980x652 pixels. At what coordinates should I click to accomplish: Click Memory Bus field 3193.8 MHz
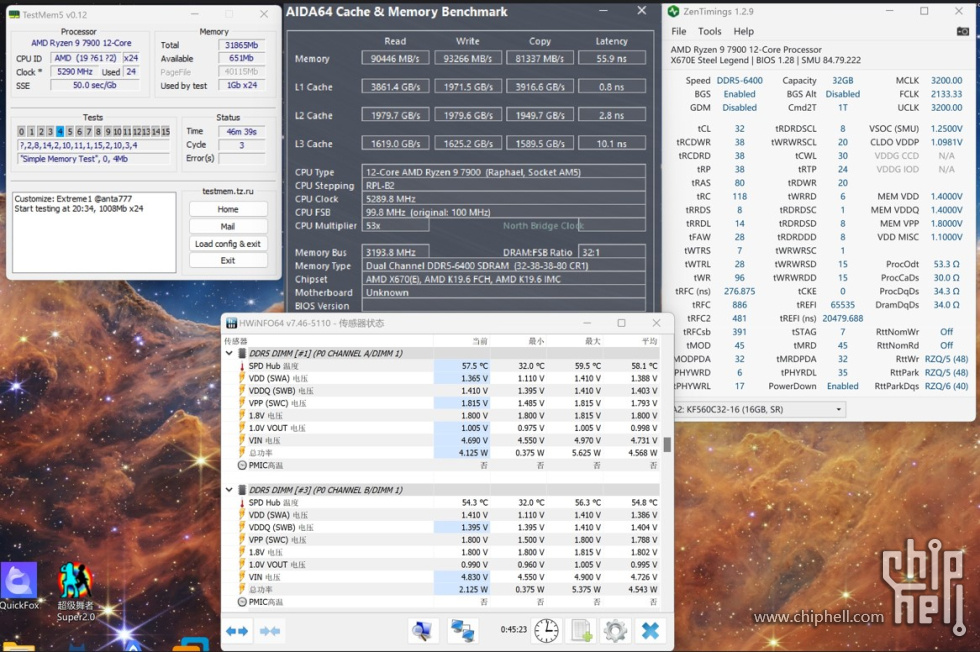[396, 252]
